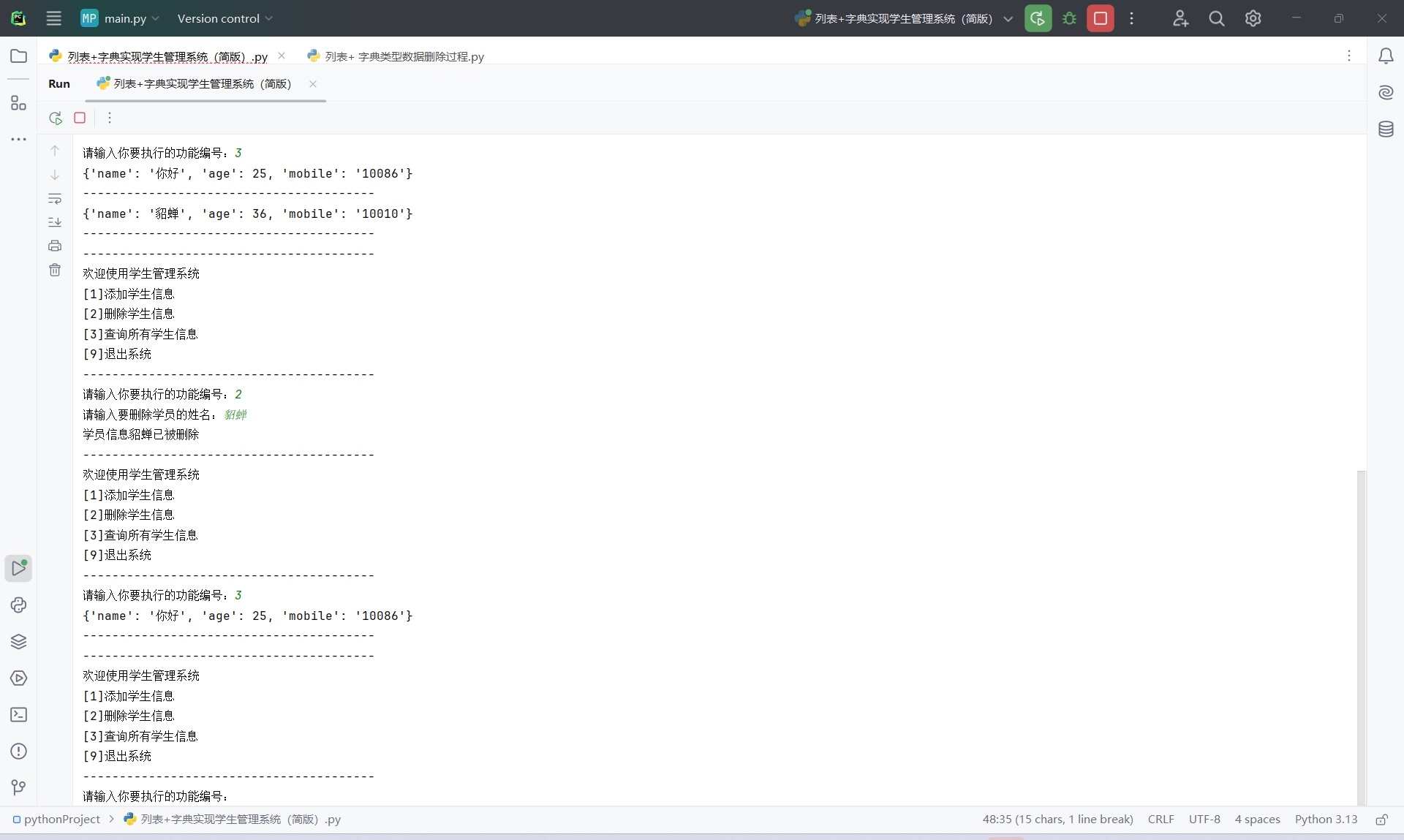The height and width of the screenshot is (840, 1404).
Task: Stop the process with red square icon
Action: (x=80, y=118)
